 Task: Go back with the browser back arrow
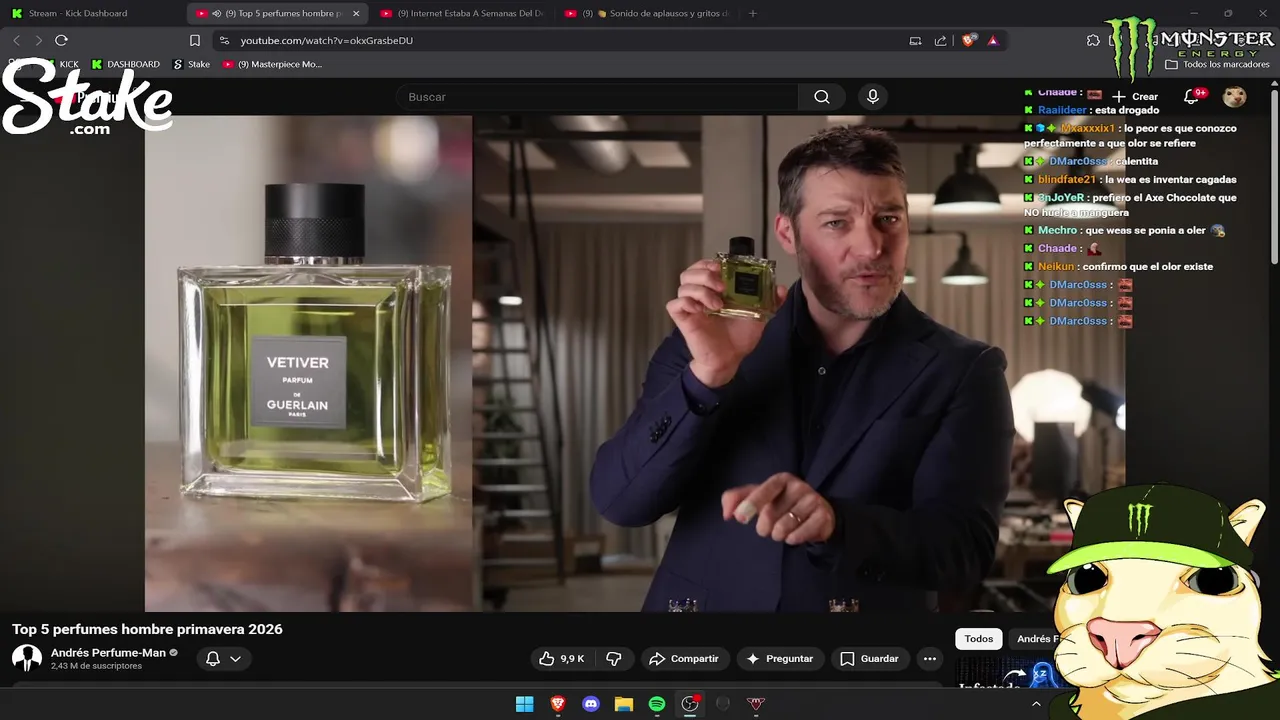17,40
